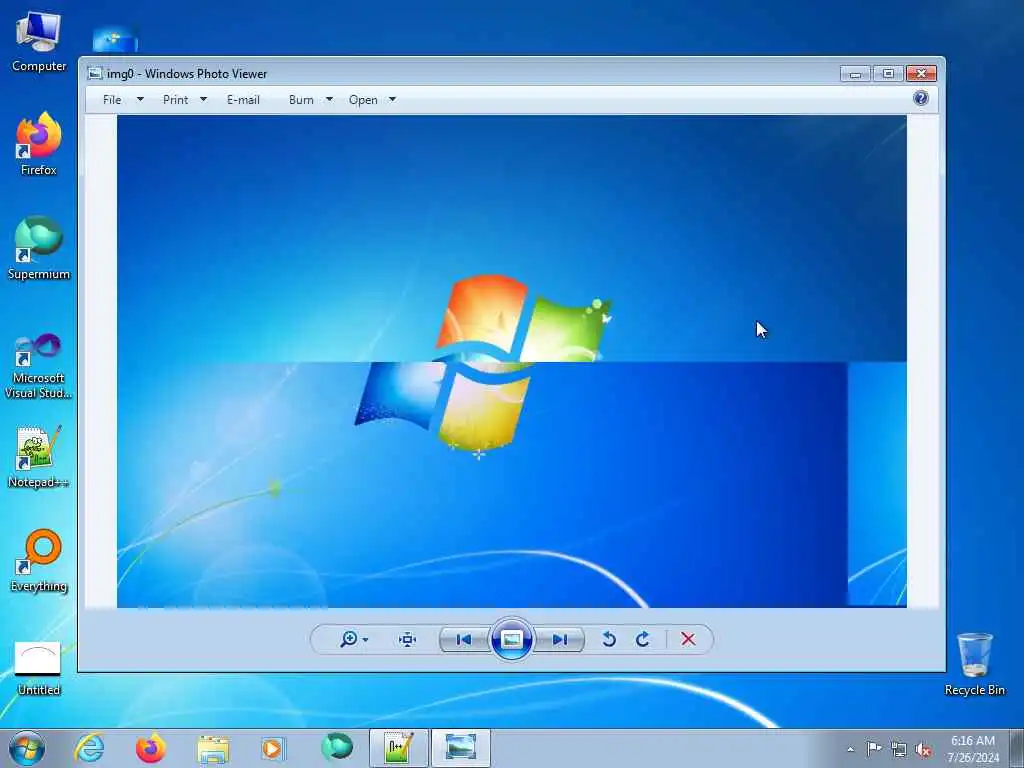This screenshot has width=1024, height=768.
Task: Expand the zoom slider dropdown arrow
Action: (x=365, y=640)
